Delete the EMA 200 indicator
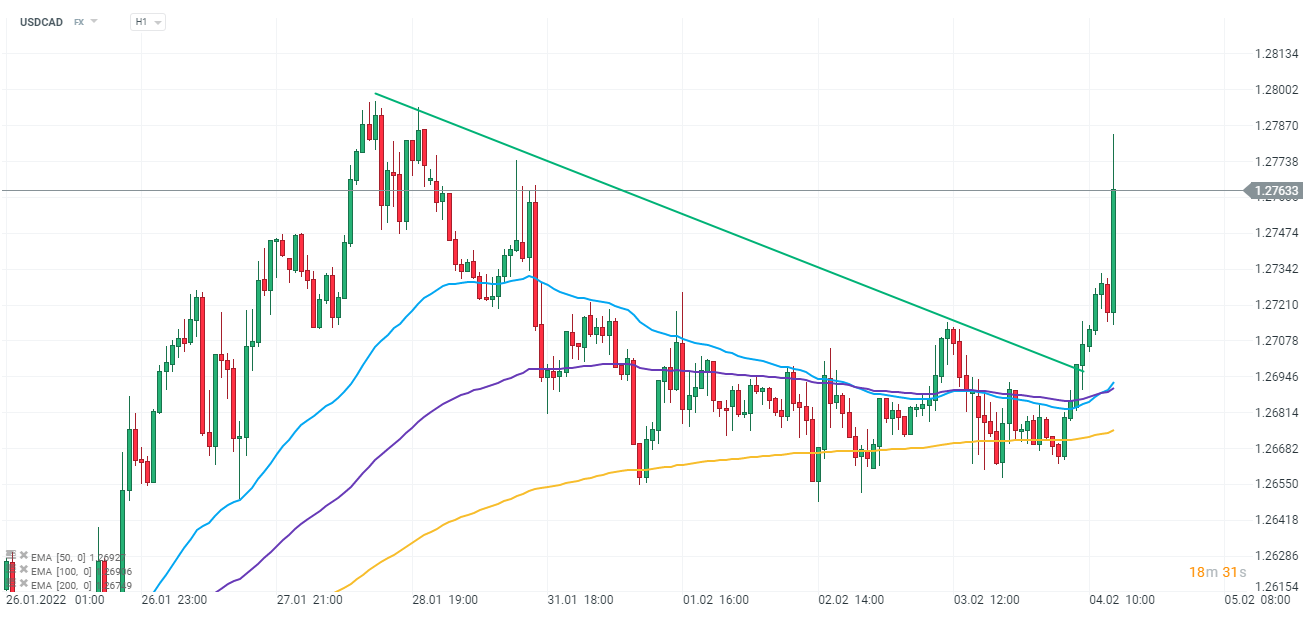The width and height of the screenshot is (1315, 617). tap(24, 585)
